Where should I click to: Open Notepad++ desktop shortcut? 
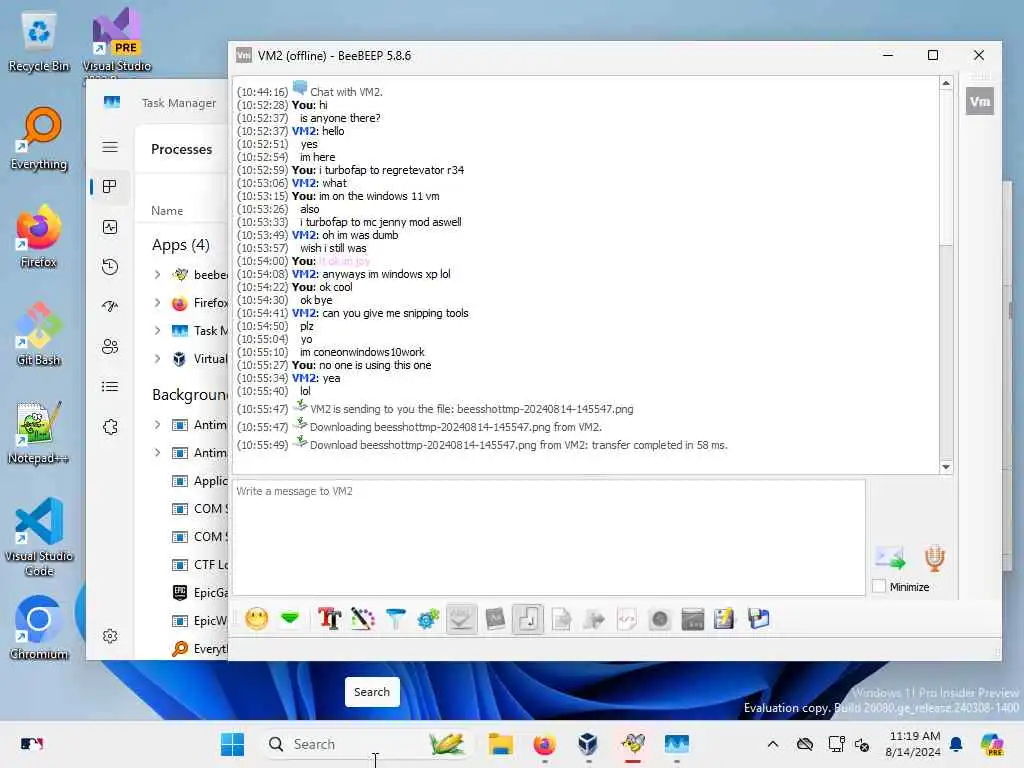[39, 432]
